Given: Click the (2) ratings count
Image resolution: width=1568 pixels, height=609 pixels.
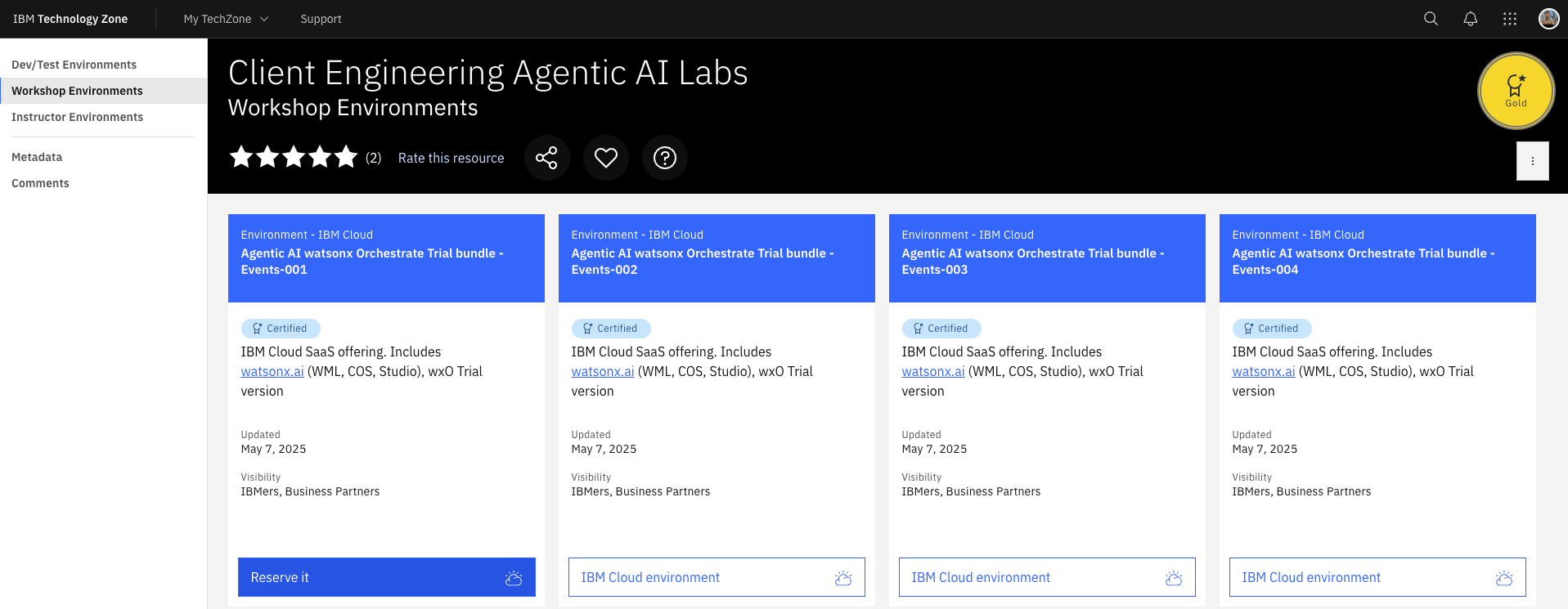Looking at the screenshot, I should click(x=373, y=158).
